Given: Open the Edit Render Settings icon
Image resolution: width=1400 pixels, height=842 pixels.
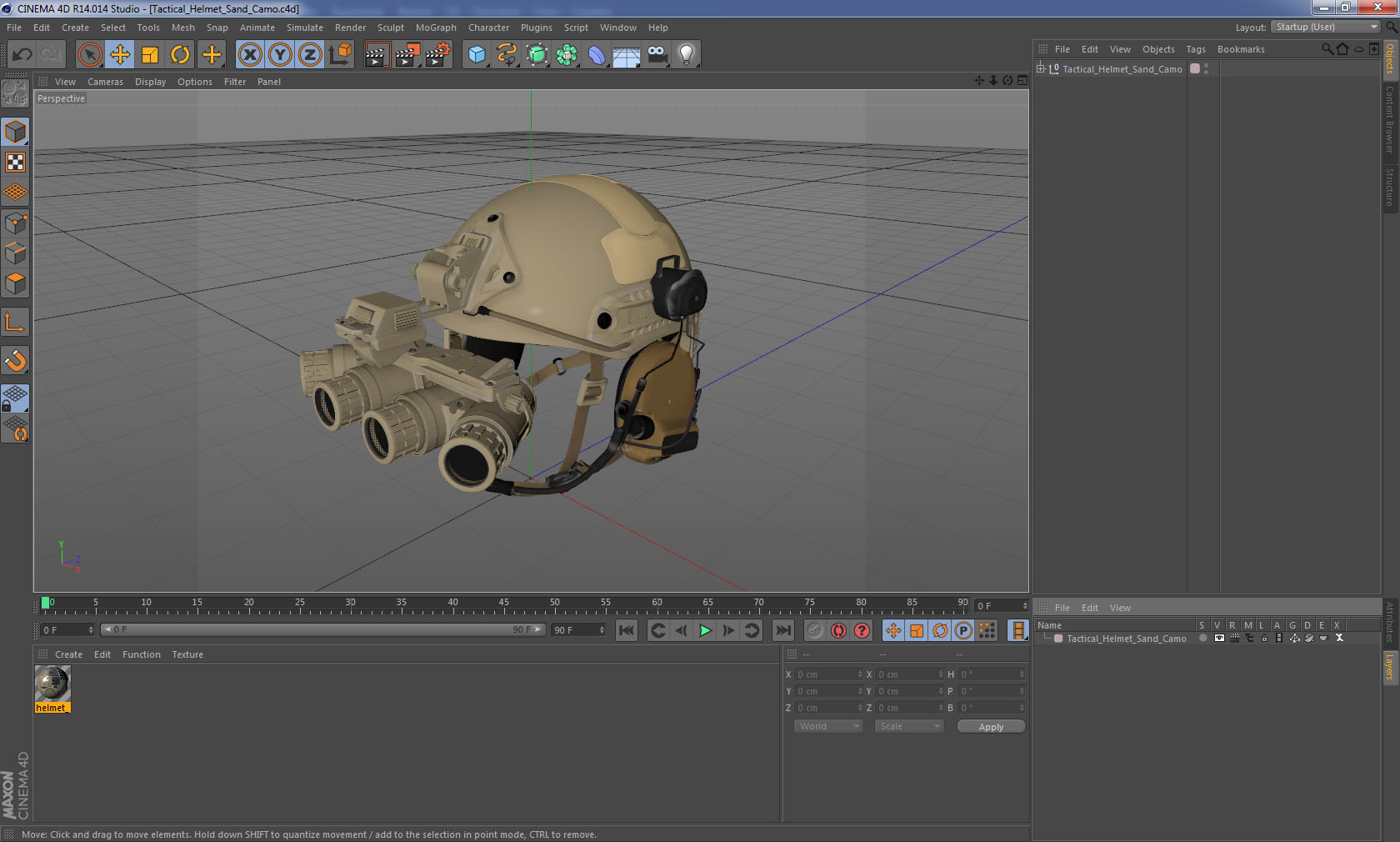Looking at the screenshot, I should coord(437,55).
